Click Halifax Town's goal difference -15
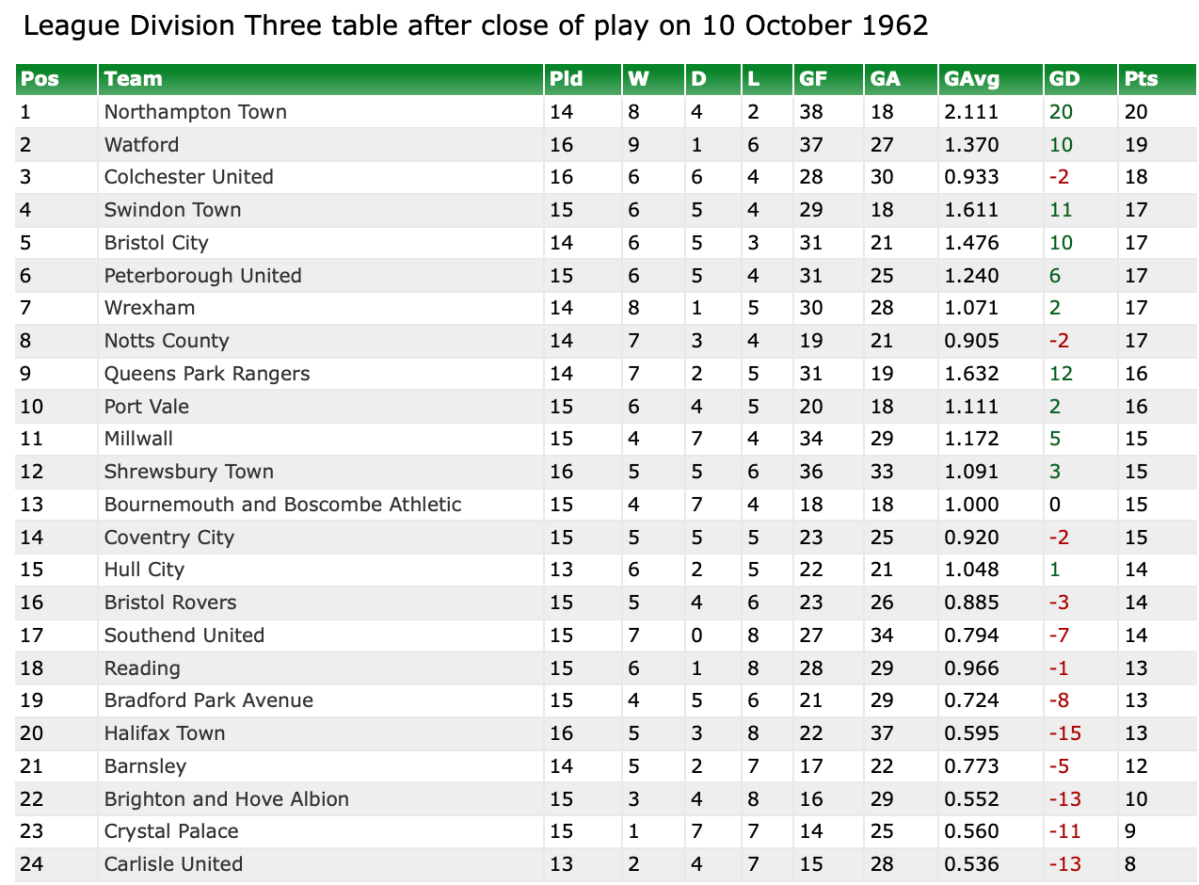Viewport: 1199px width, 885px height. pos(1064,734)
